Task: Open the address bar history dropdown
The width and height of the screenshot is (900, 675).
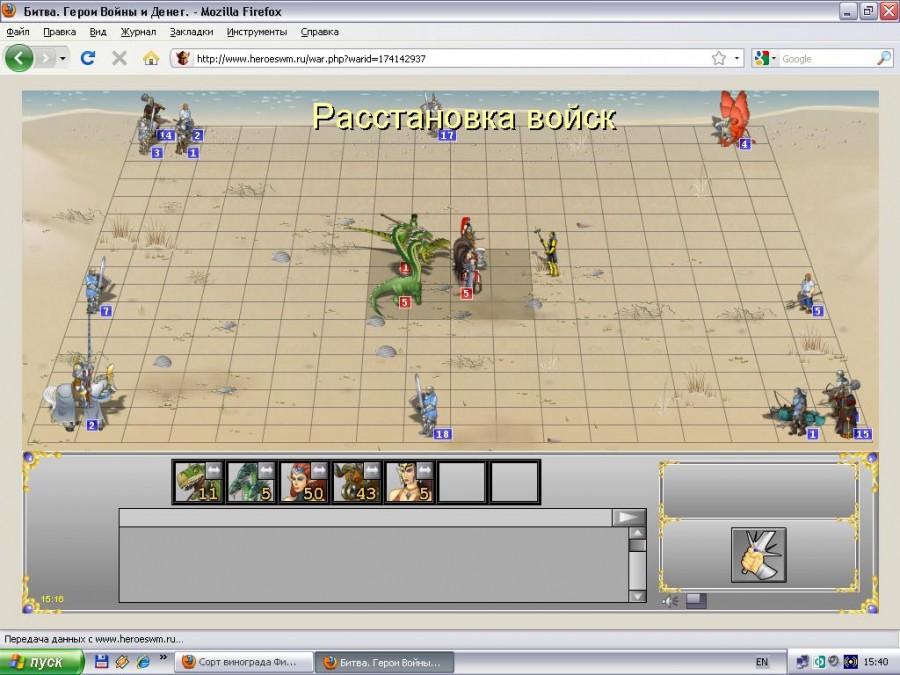Action: [x=736, y=59]
